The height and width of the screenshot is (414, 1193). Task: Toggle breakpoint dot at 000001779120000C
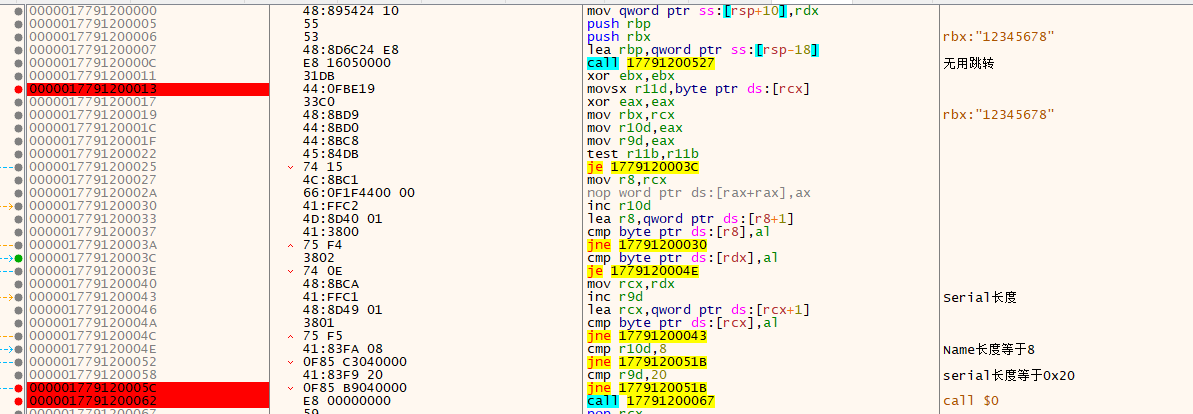click(19, 63)
